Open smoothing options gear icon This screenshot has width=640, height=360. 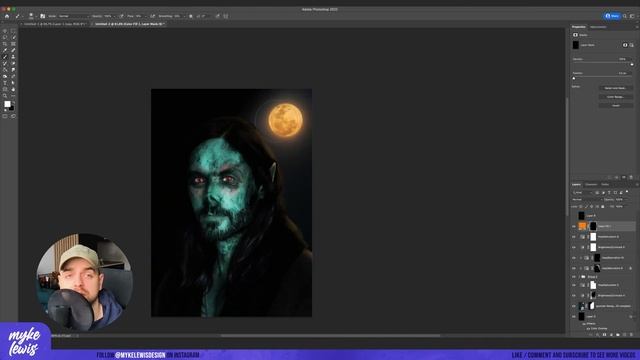coord(191,16)
